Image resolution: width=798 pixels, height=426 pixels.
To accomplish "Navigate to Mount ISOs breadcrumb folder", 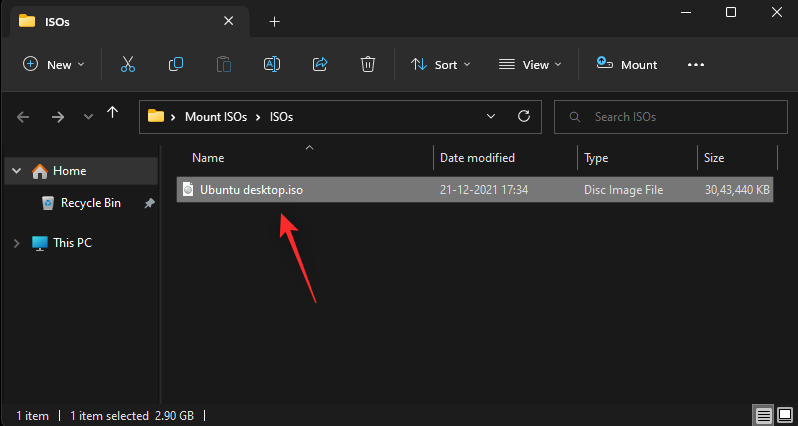I will (221, 116).
